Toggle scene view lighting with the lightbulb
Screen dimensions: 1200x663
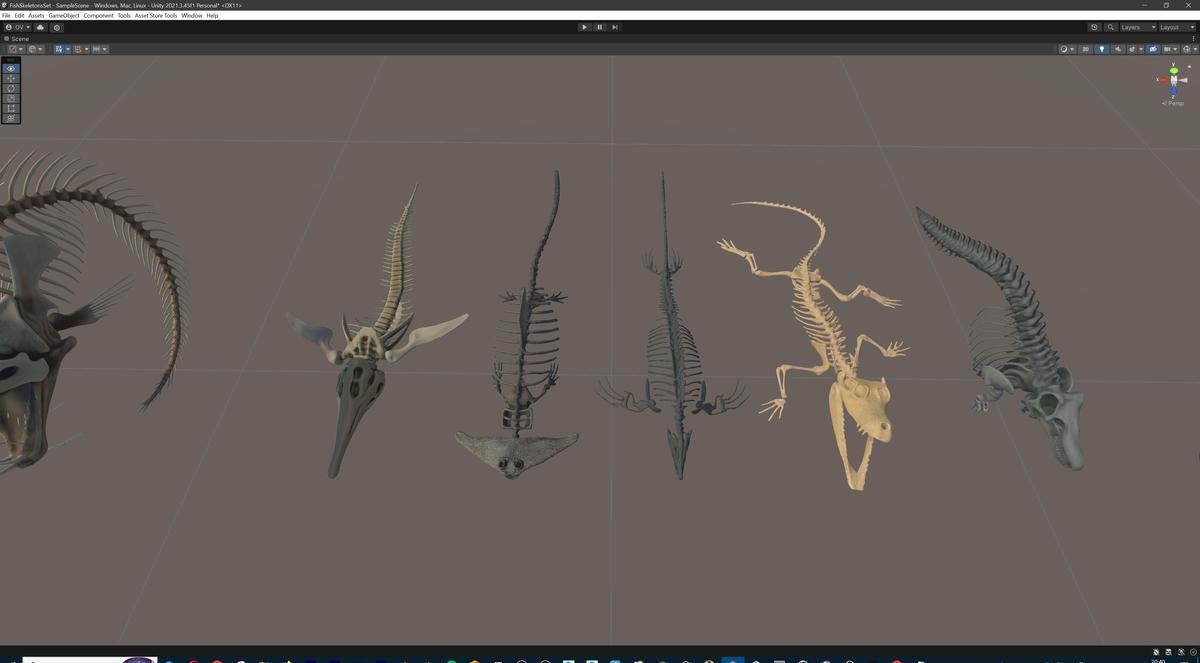[x=1103, y=49]
